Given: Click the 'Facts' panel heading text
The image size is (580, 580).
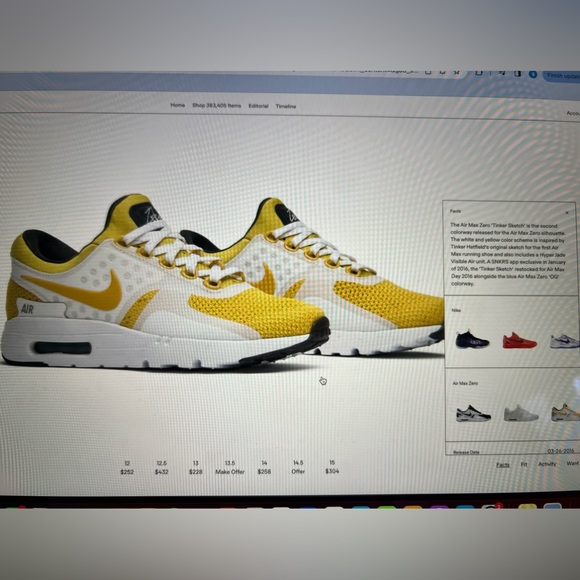Looking at the screenshot, I should tap(455, 211).
